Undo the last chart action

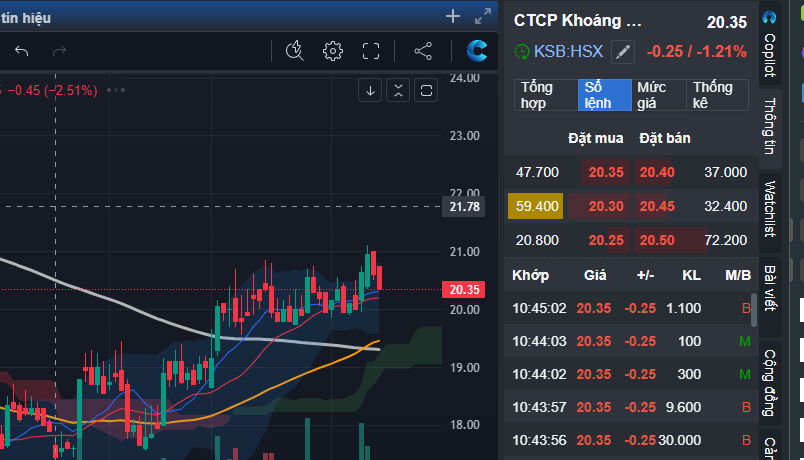[x=22, y=51]
